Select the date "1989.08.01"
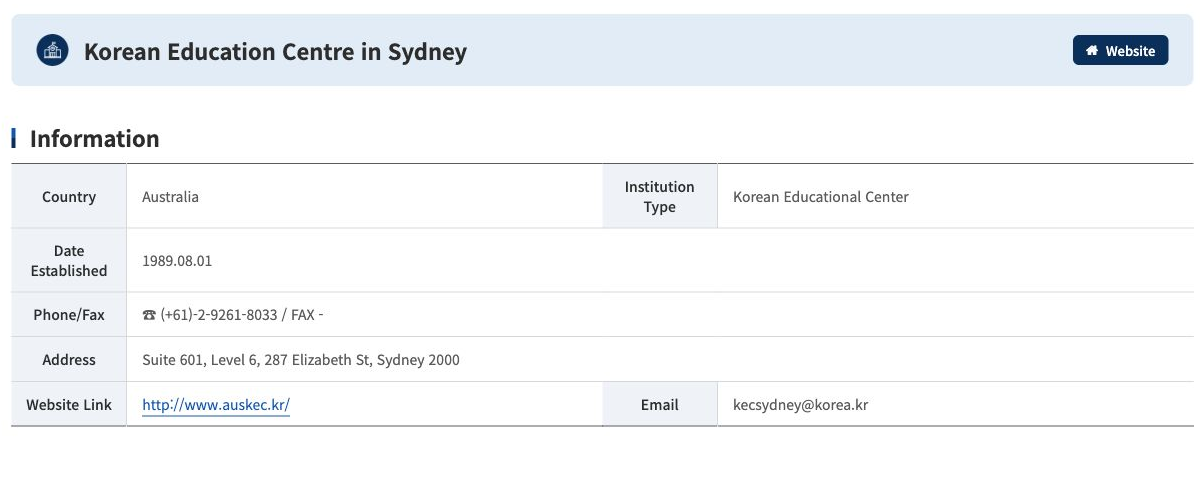1200x490 pixels. pos(177,261)
